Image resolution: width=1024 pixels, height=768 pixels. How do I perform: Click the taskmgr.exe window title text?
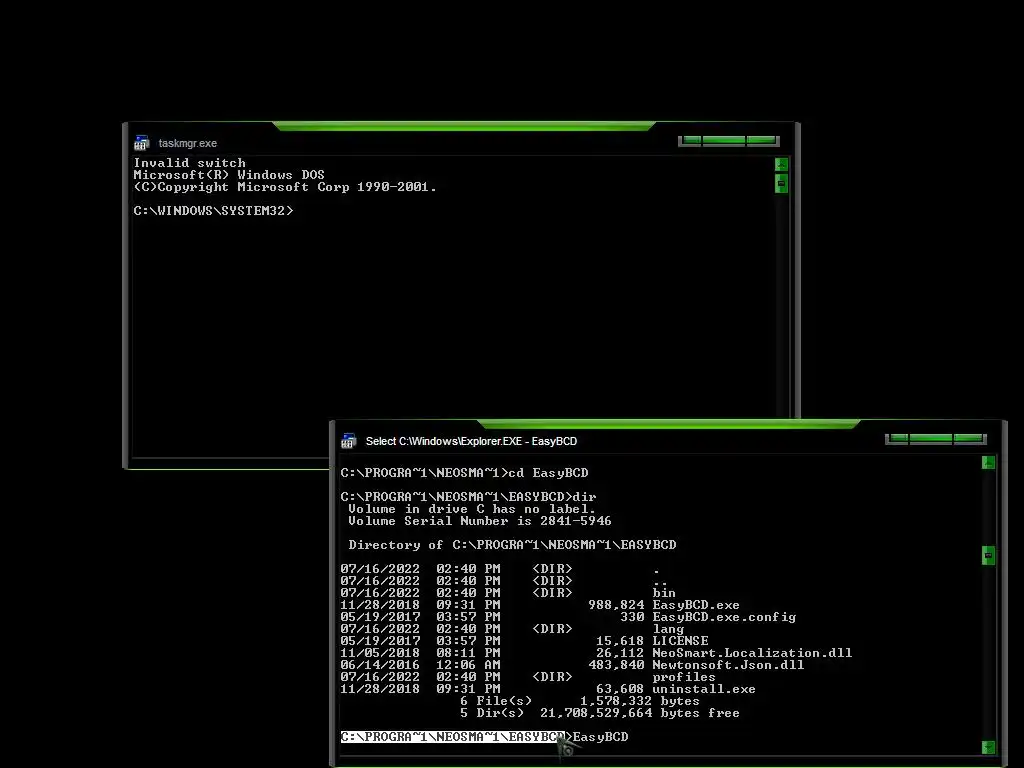click(187, 143)
